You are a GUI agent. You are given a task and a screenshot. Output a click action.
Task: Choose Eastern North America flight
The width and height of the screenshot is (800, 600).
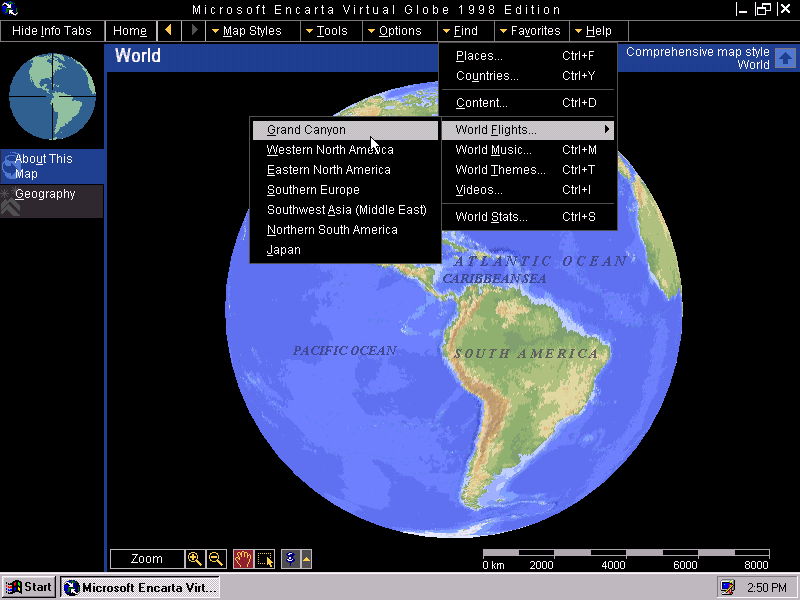(345, 170)
